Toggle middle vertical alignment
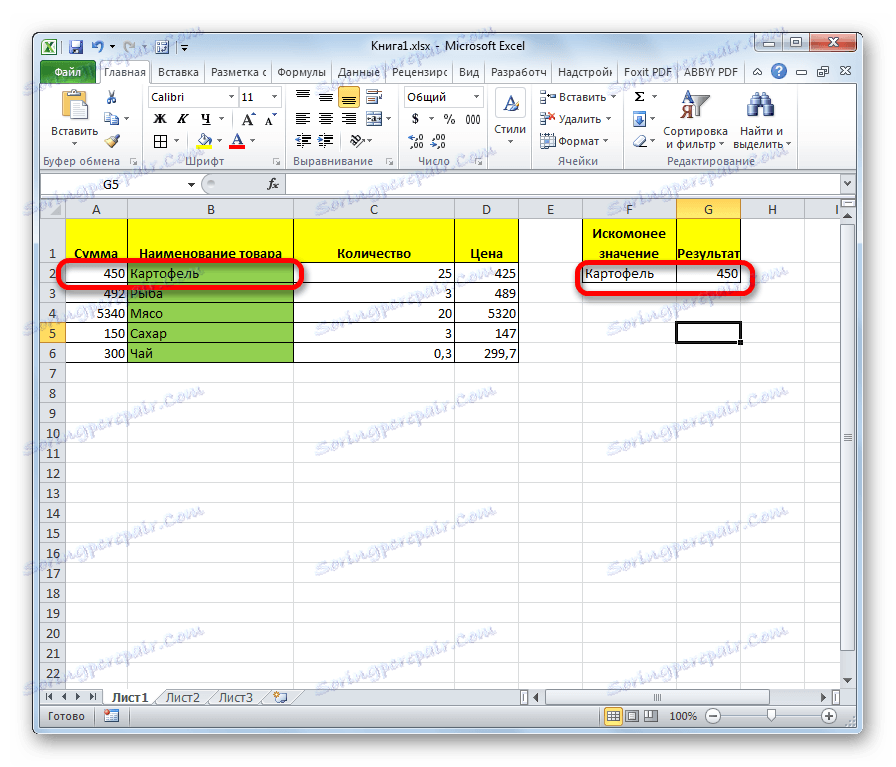The width and height of the screenshot is (896, 767). (326, 97)
